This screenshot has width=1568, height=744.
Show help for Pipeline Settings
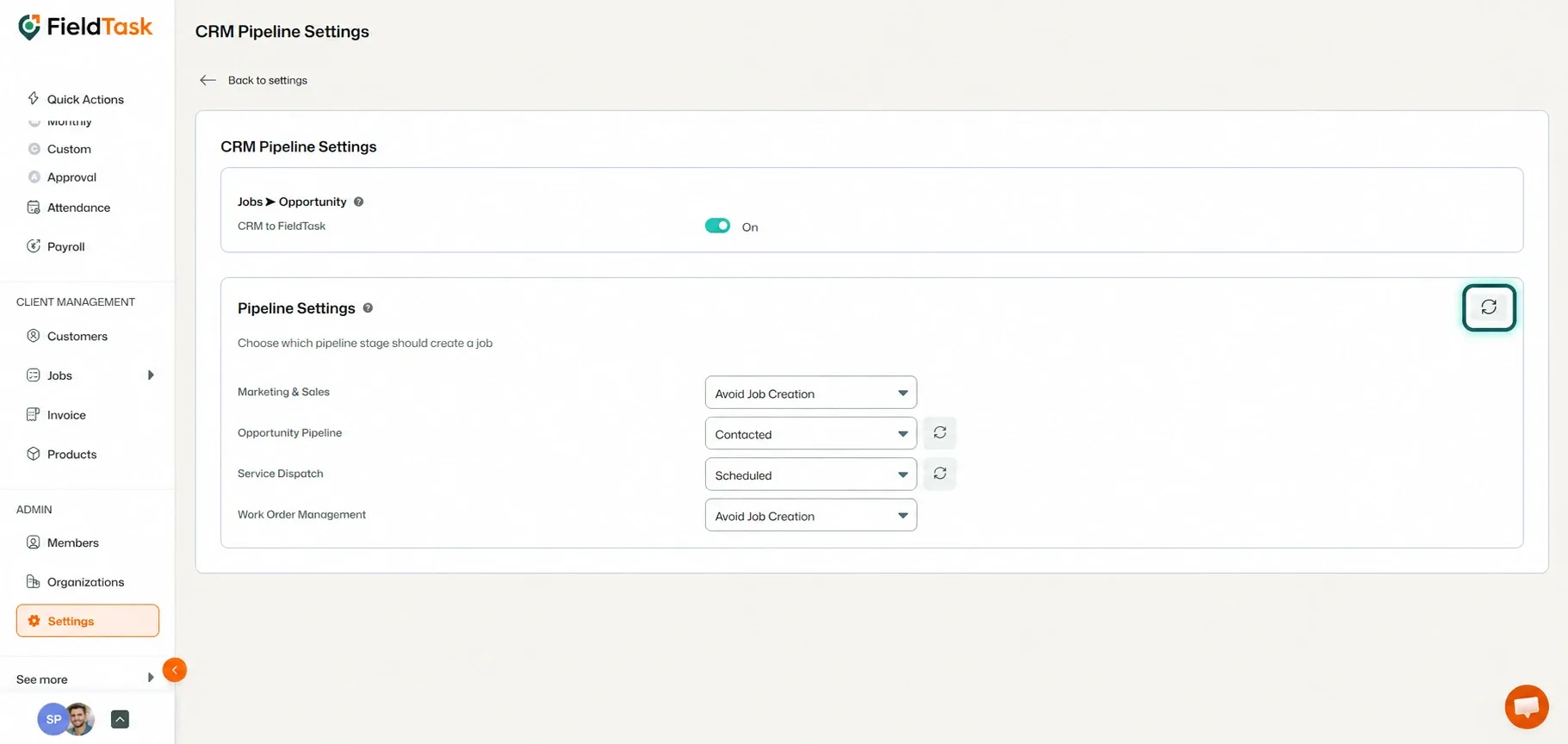[368, 308]
